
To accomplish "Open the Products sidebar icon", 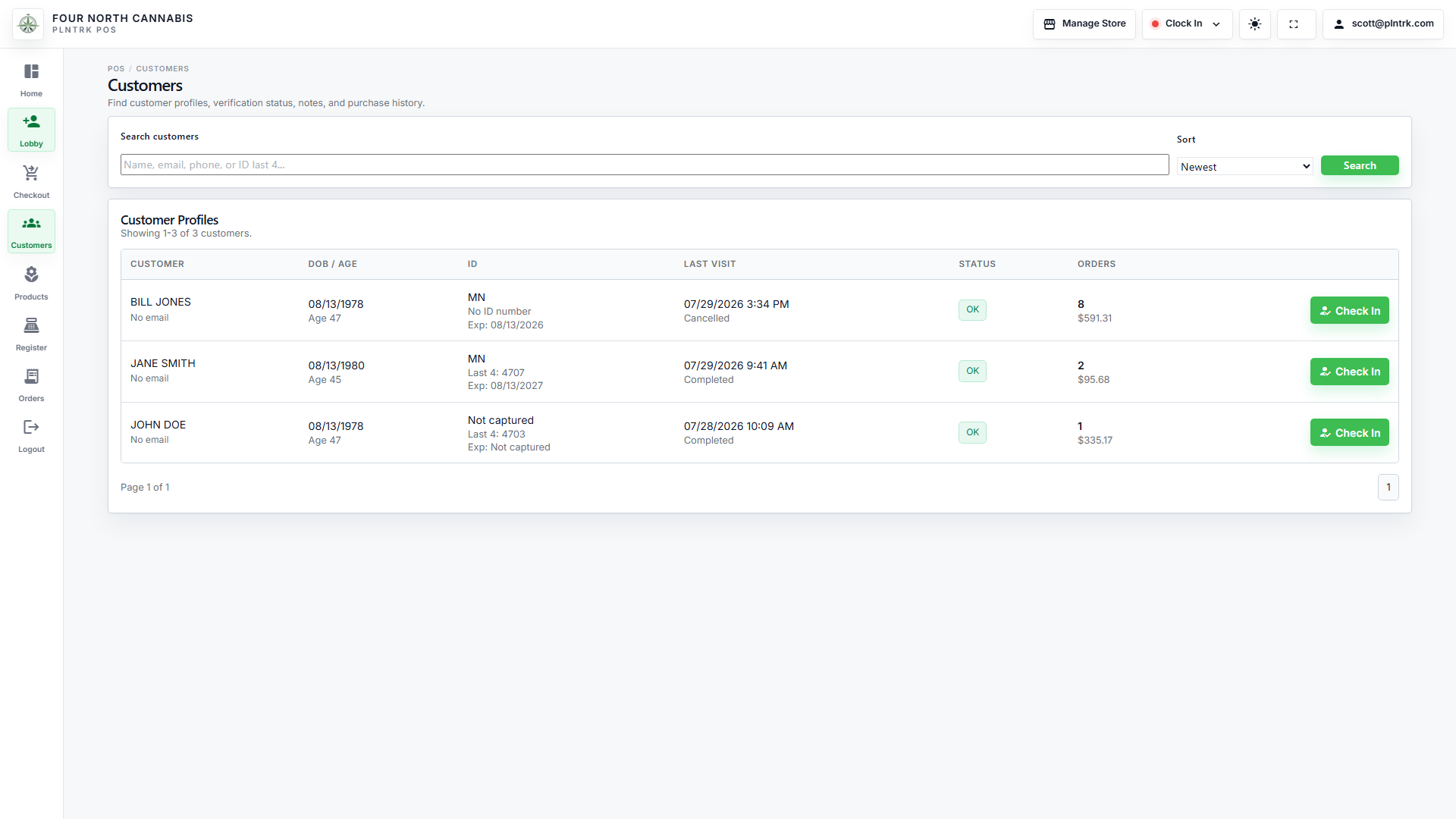I will tap(31, 283).
